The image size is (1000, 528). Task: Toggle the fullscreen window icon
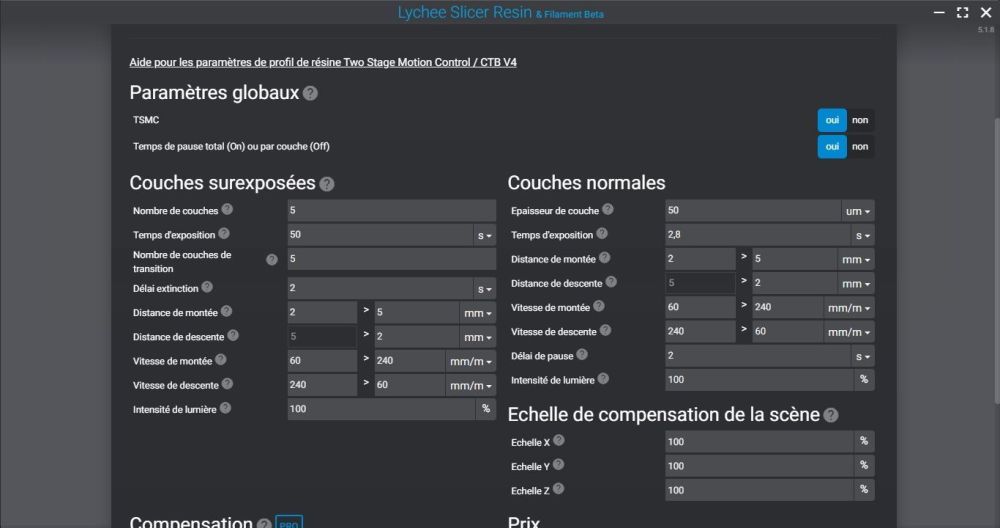tap(962, 12)
